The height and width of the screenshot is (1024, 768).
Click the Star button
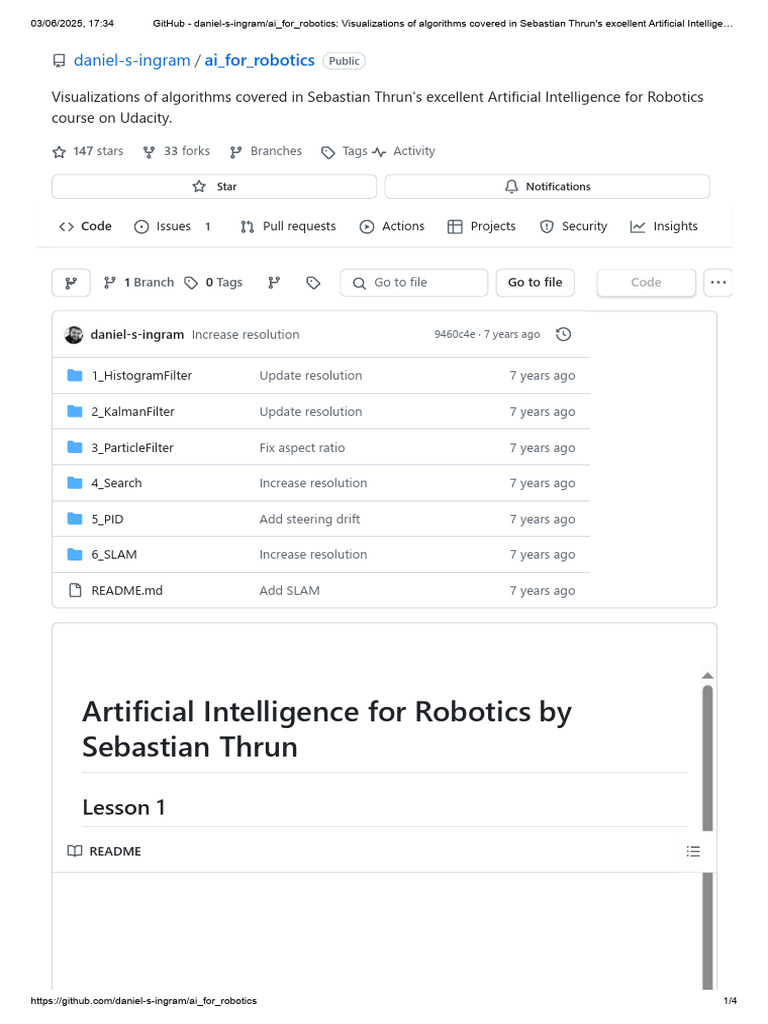pos(214,187)
